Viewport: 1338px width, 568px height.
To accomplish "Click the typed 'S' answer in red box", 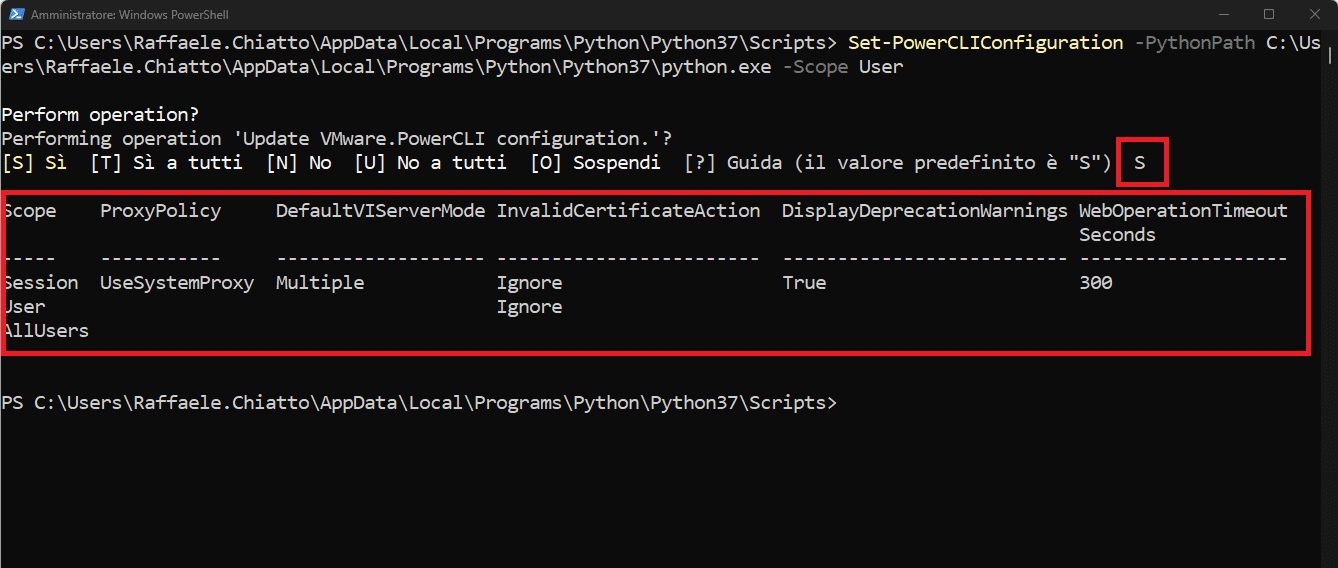I will coord(1140,163).
